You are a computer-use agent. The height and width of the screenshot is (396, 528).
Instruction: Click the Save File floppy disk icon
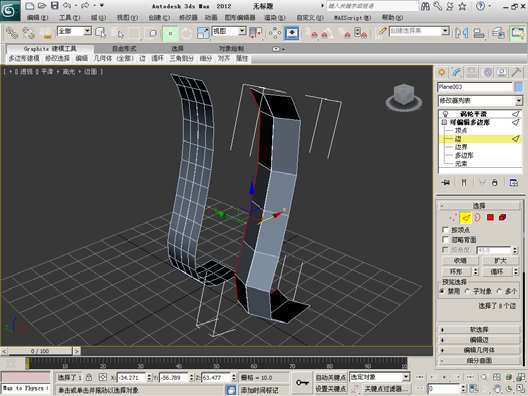tap(54, 6)
